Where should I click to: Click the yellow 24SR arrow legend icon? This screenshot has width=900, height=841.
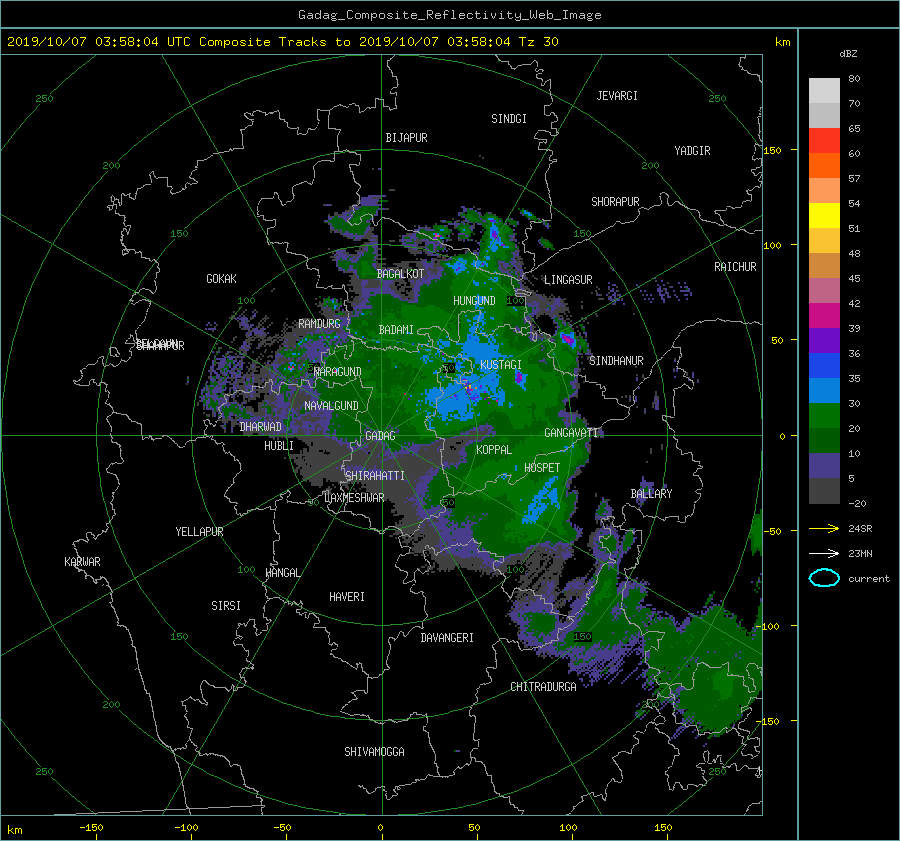click(824, 529)
